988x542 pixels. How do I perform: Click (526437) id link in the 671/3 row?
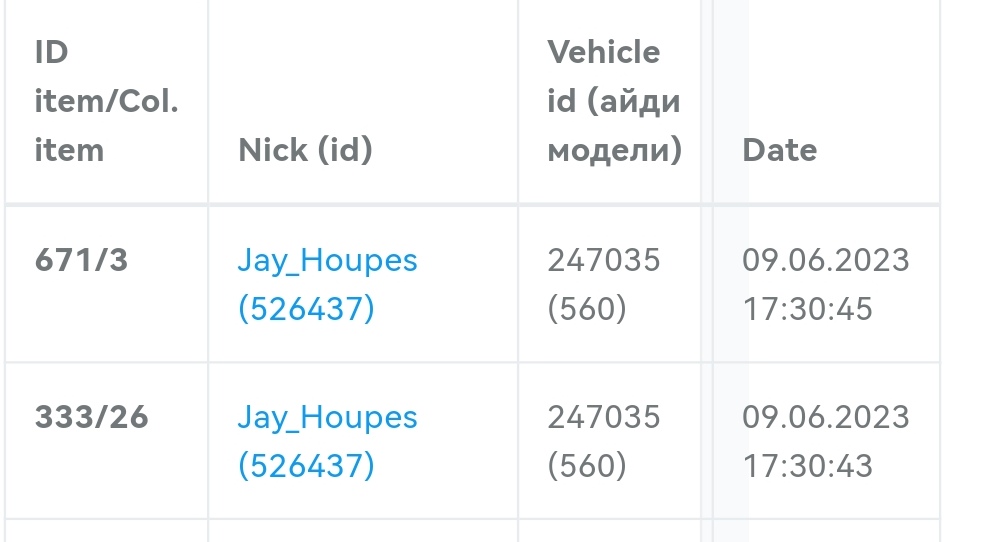coord(306,309)
